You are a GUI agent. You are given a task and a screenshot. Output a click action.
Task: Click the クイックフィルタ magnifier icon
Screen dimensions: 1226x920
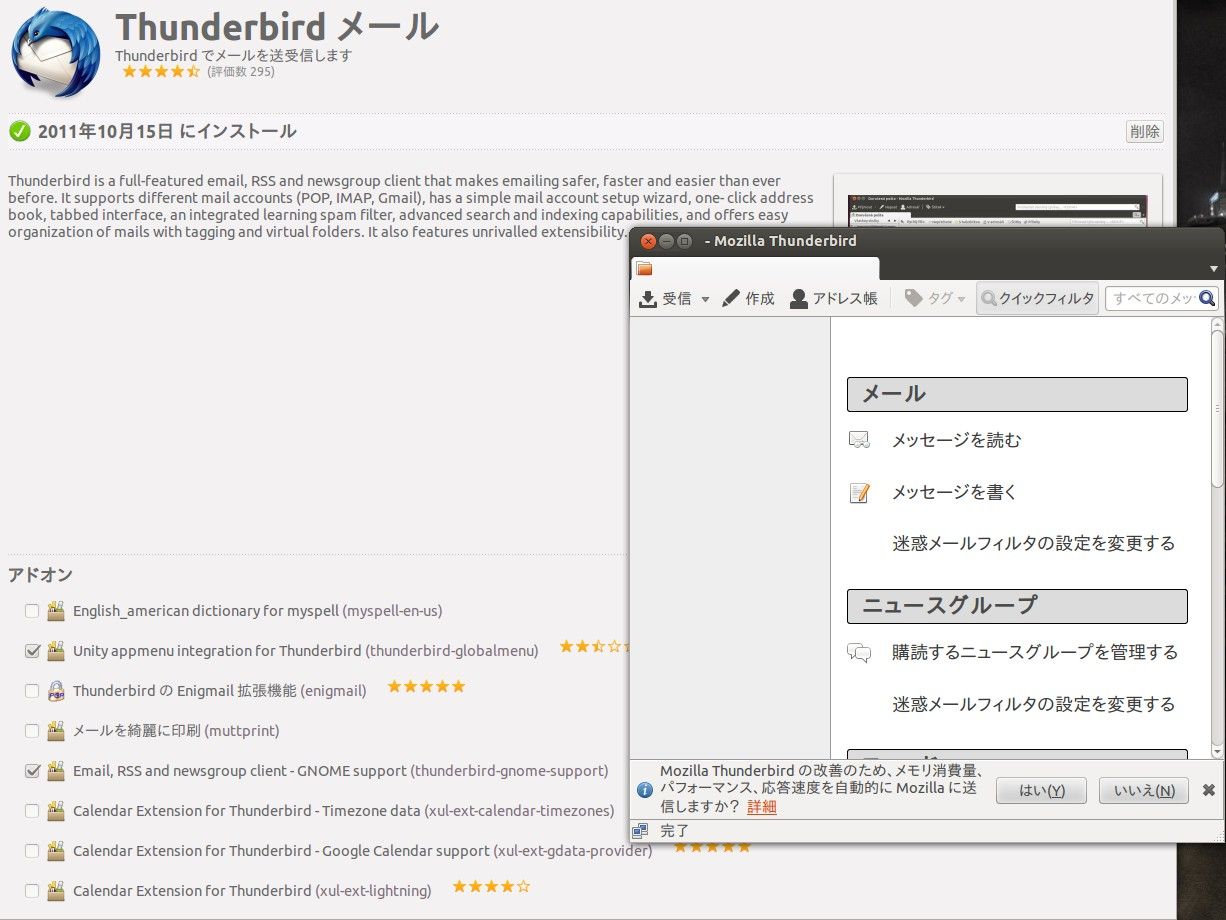point(989,298)
